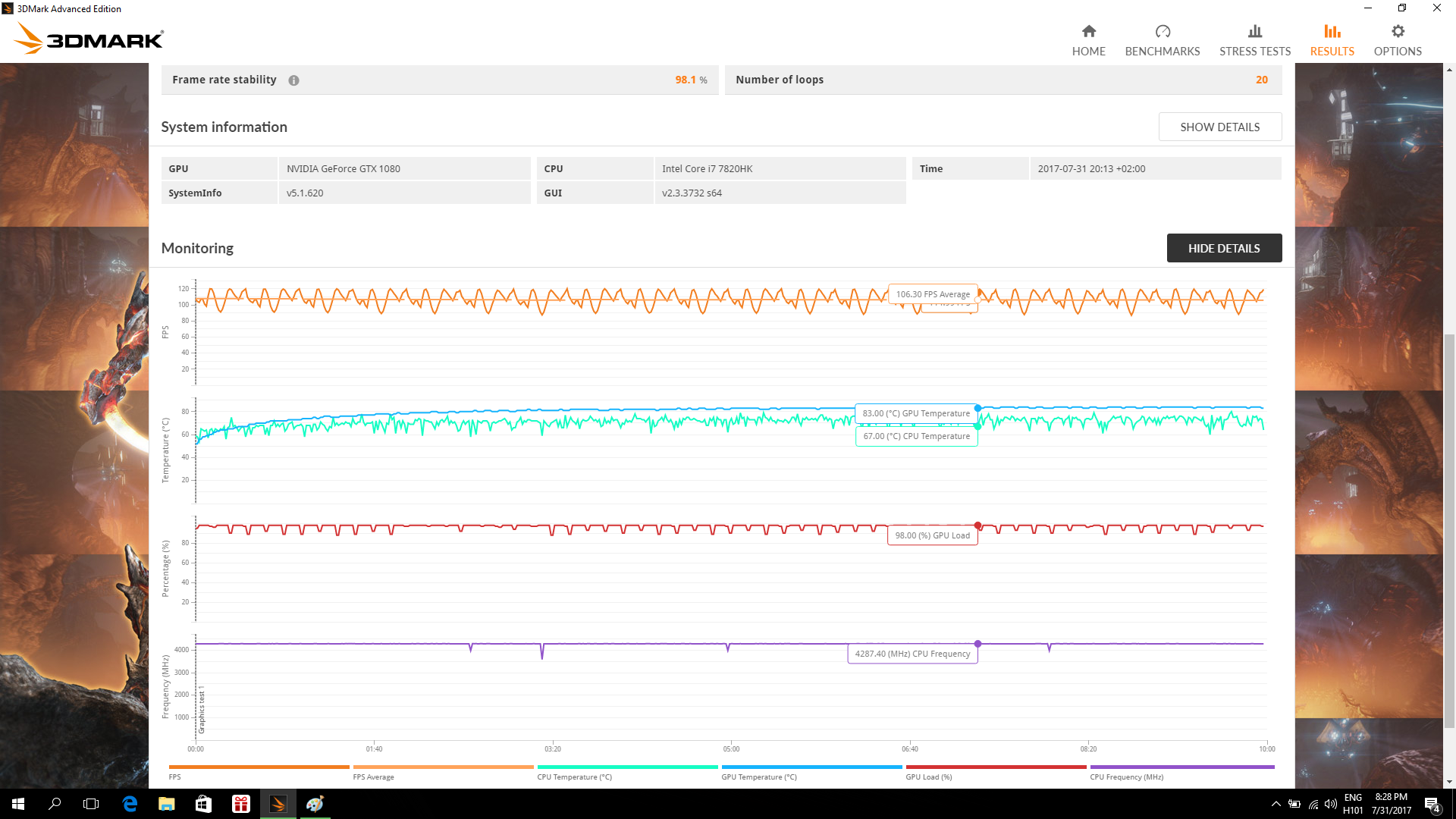1456x819 pixels.
Task: Open the Windows Start menu
Action: click(18, 804)
